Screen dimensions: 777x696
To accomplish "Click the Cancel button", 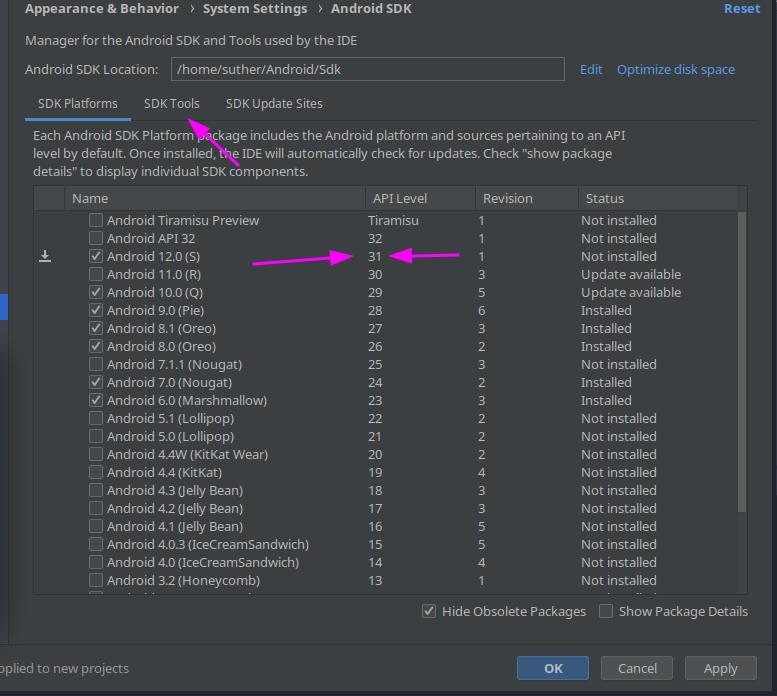I will [x=637, y=668].
